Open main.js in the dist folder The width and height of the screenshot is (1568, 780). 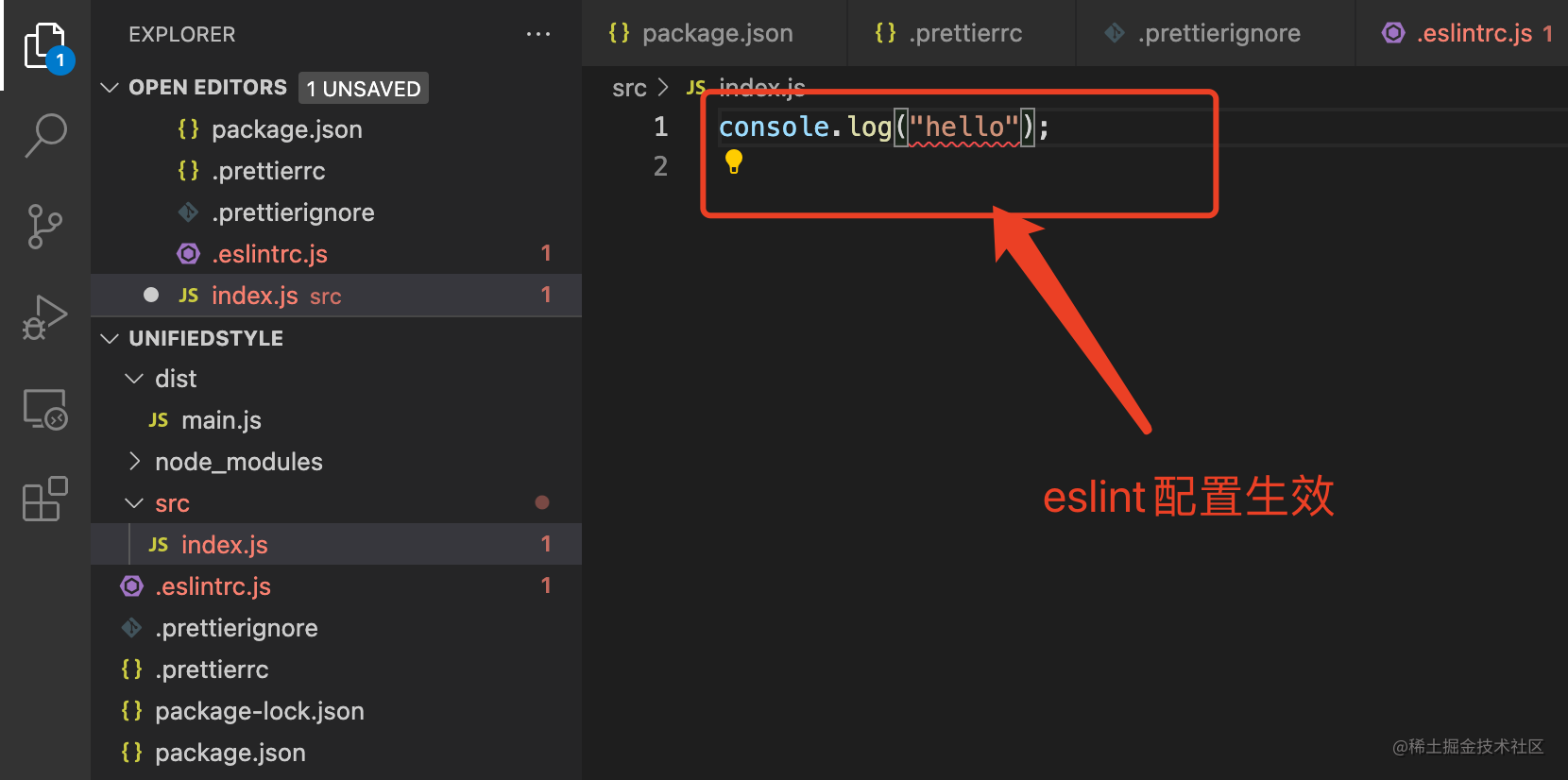336,420
